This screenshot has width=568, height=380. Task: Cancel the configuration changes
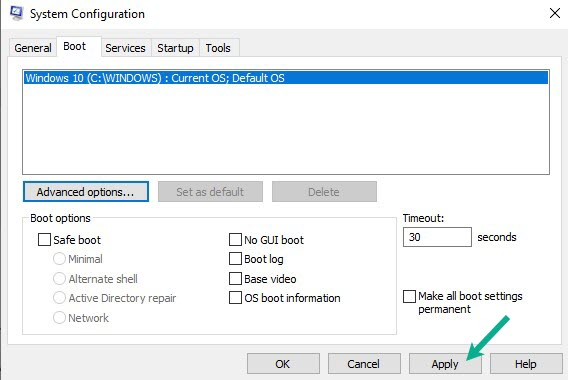coord(364,363)
